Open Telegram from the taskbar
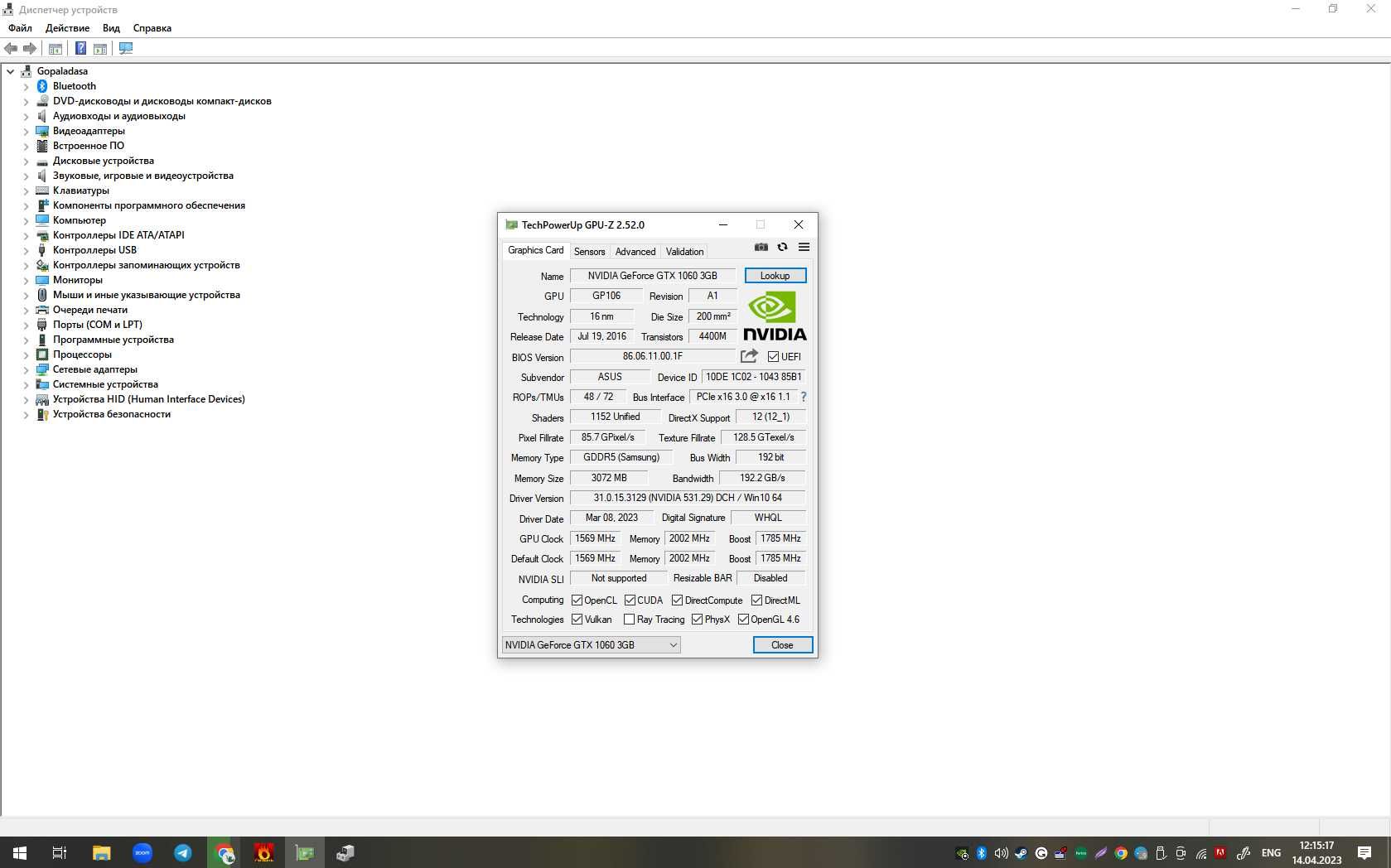Screen dimensions: 1391x868 (183, 852)
